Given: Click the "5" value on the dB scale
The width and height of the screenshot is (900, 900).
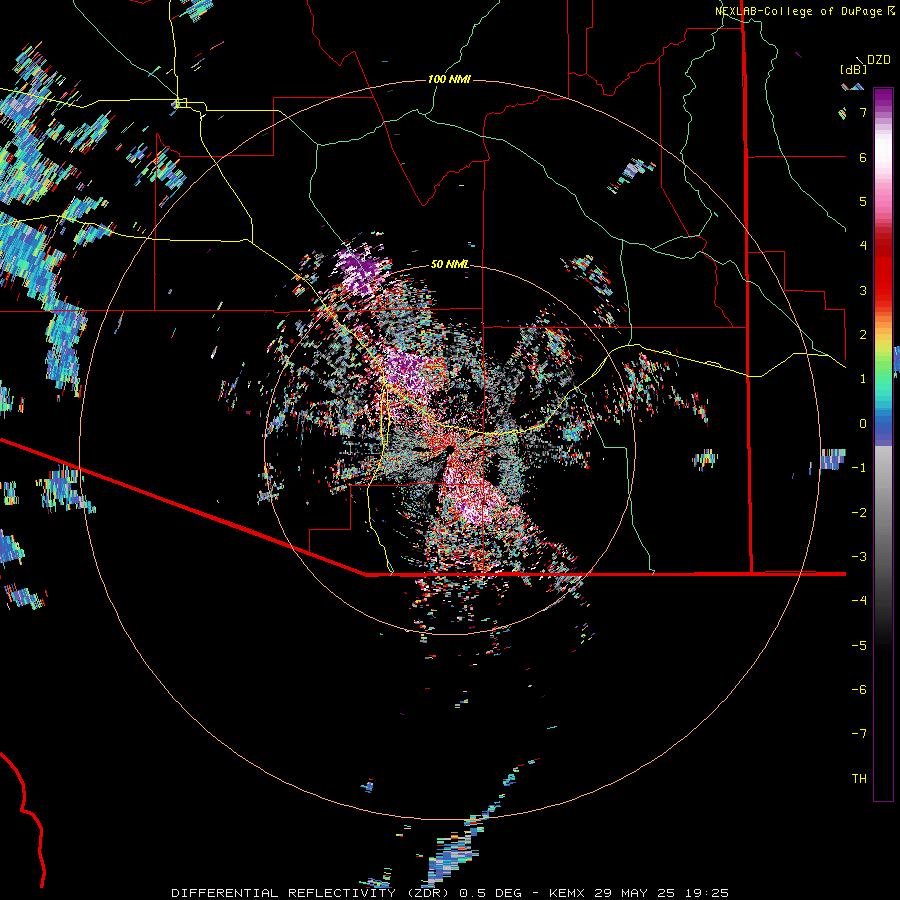Looking at the screenshot, I should [863, 201].
